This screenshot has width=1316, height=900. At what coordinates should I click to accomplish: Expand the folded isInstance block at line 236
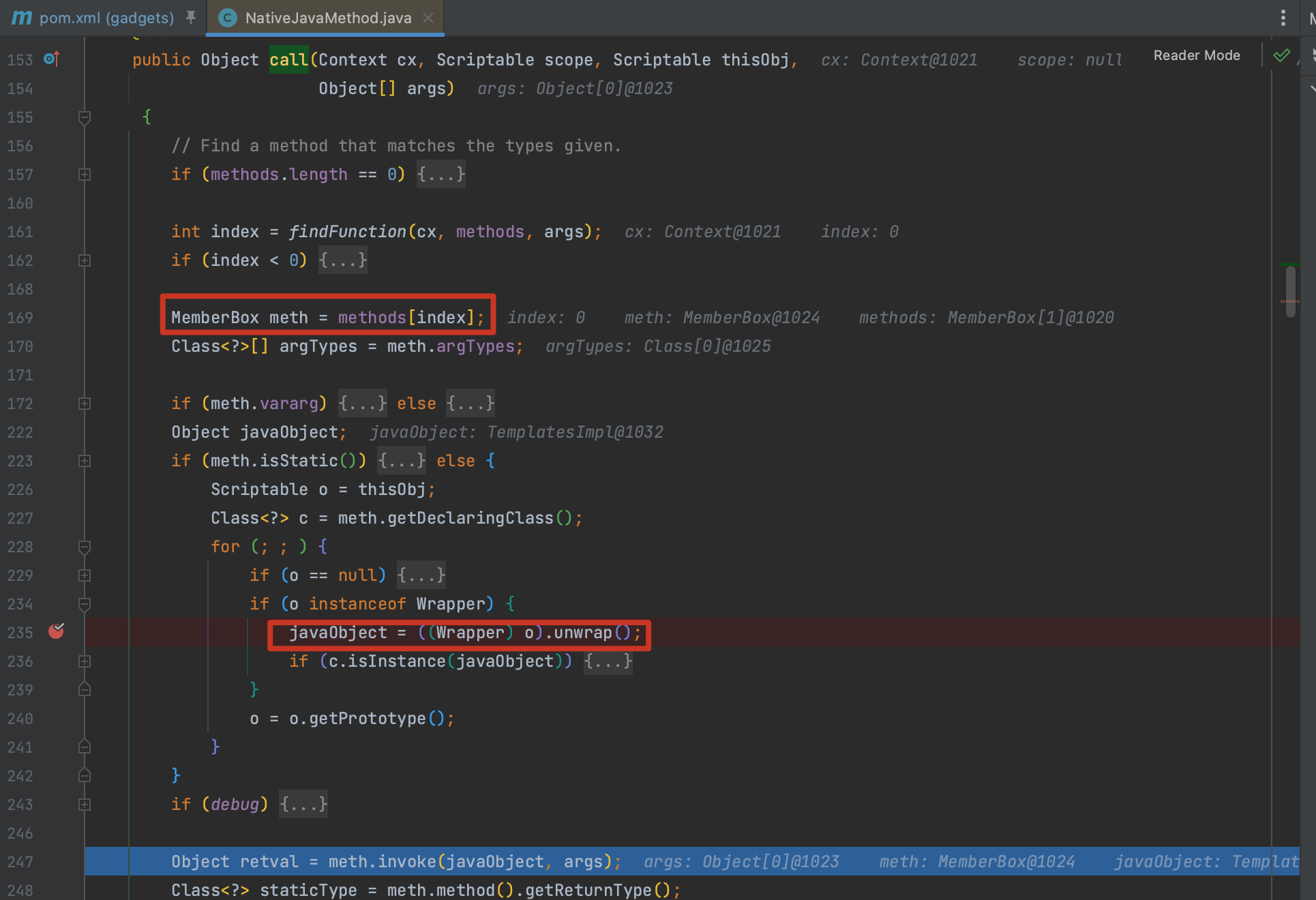tap(85, 661)
